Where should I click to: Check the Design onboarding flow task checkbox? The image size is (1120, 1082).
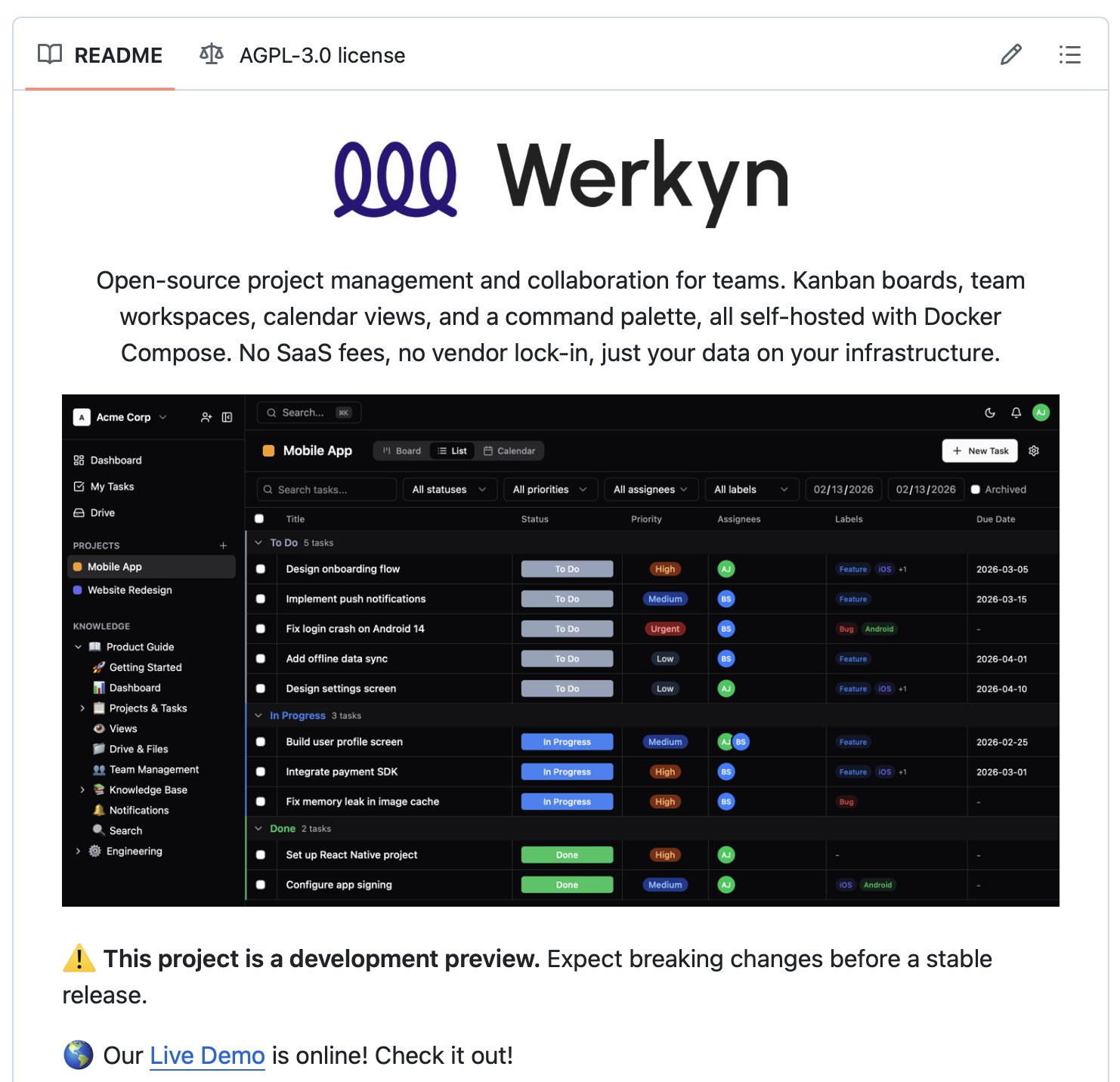click(261, 569)
